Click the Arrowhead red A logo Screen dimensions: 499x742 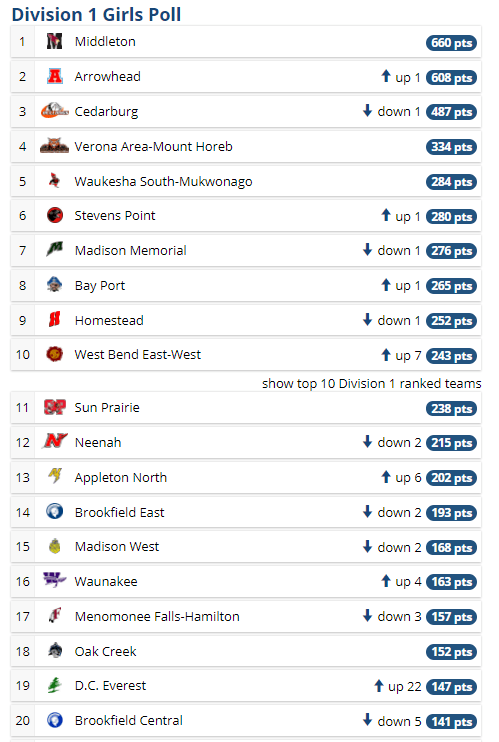55,76
